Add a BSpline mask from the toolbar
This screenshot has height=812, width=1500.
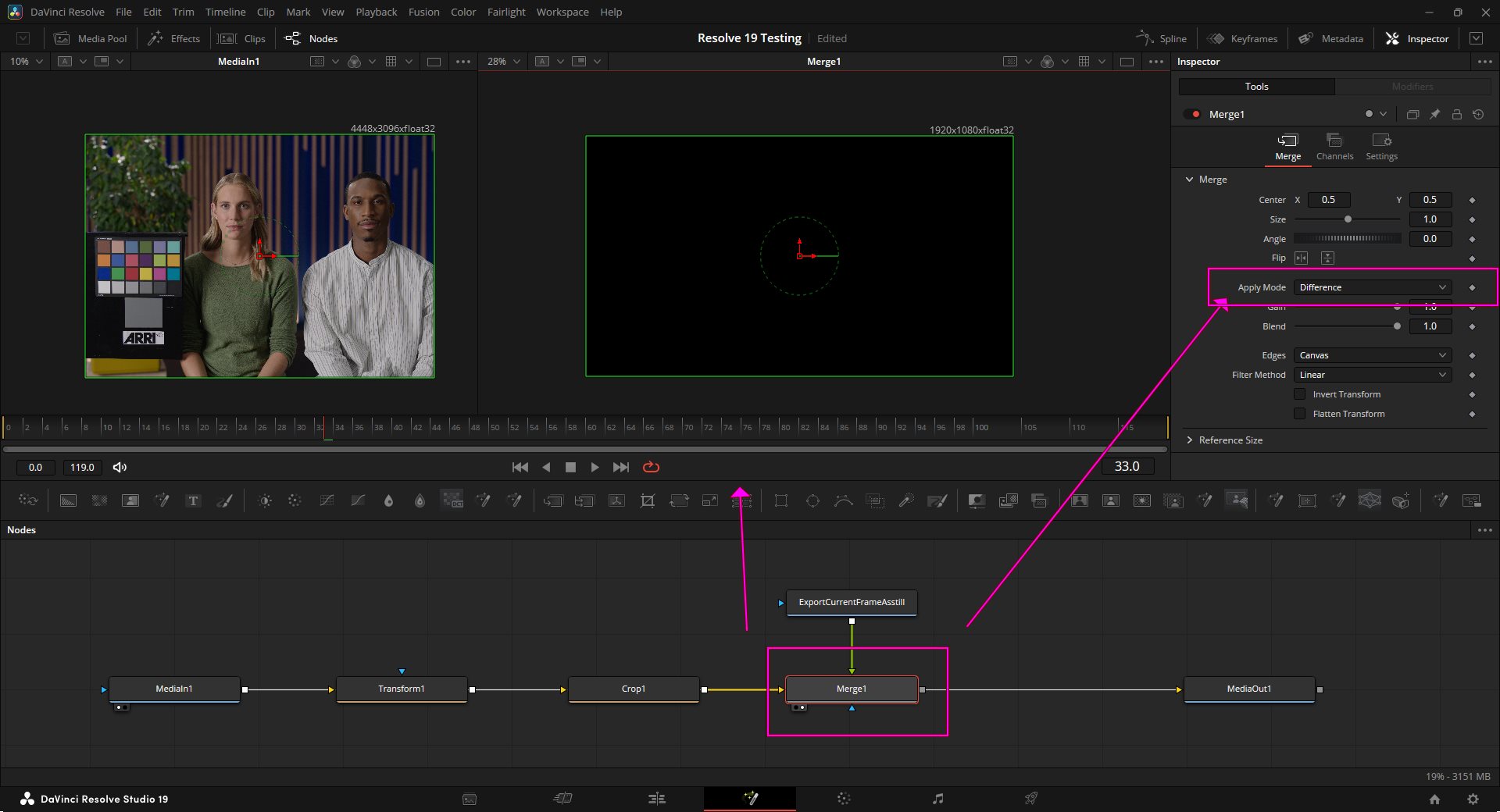(844, 501)
